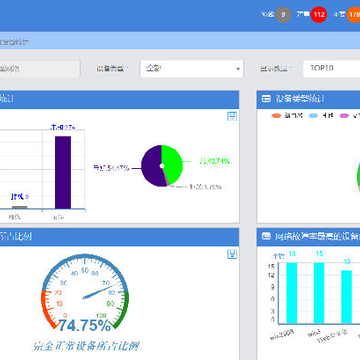Click the cyan bar for win8

[319, 293]
